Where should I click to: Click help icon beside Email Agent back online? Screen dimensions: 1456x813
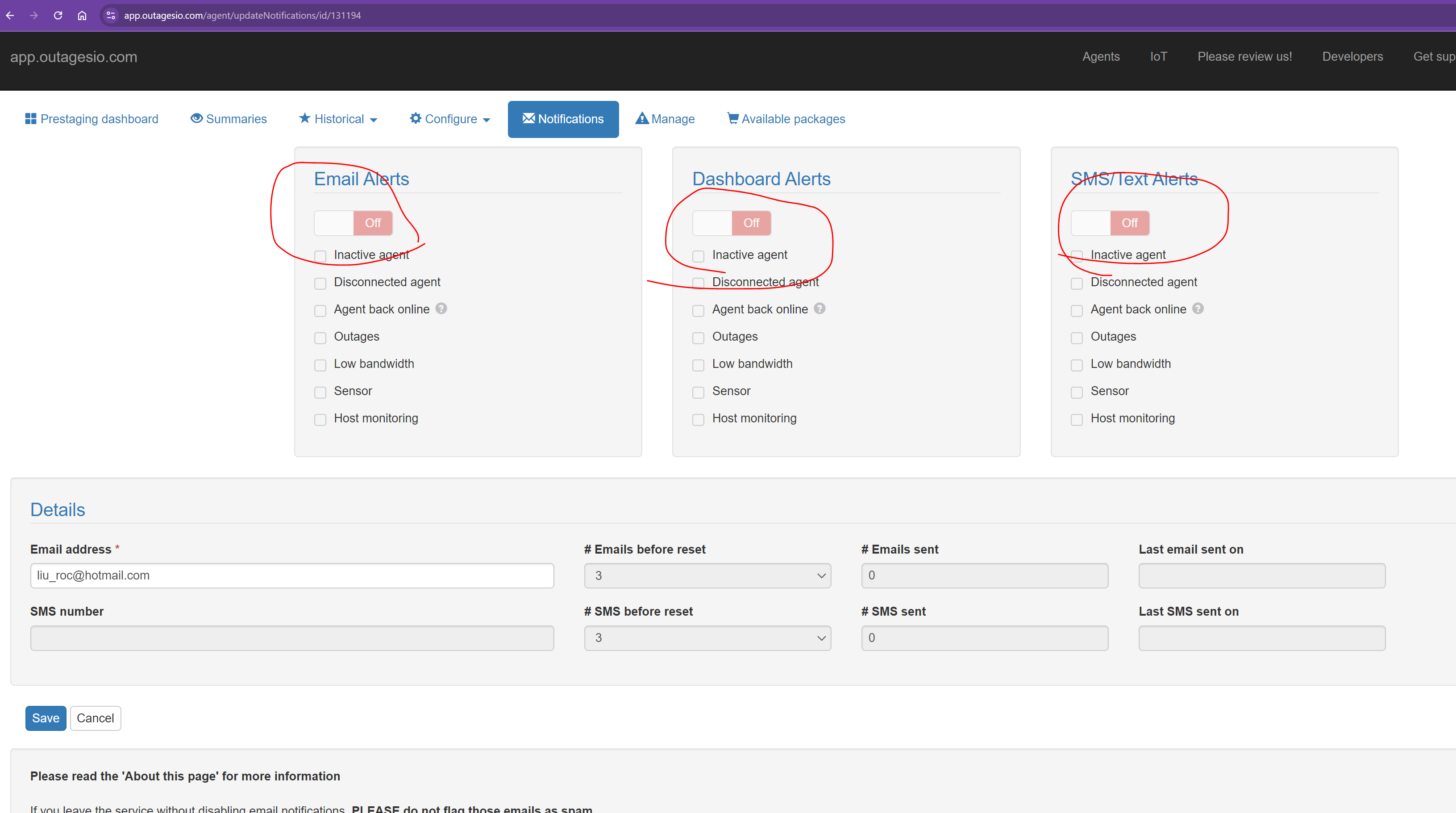(x=441, y=308)
